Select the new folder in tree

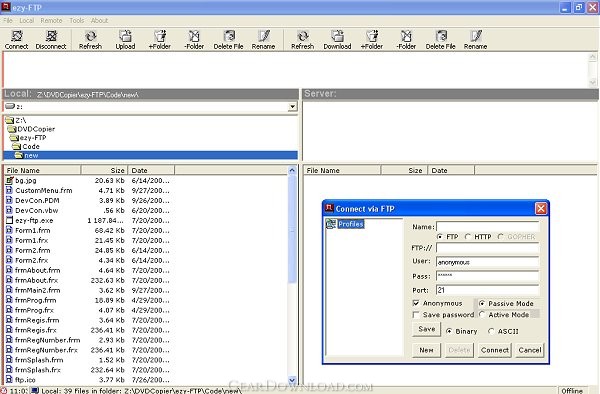(150, 155)
